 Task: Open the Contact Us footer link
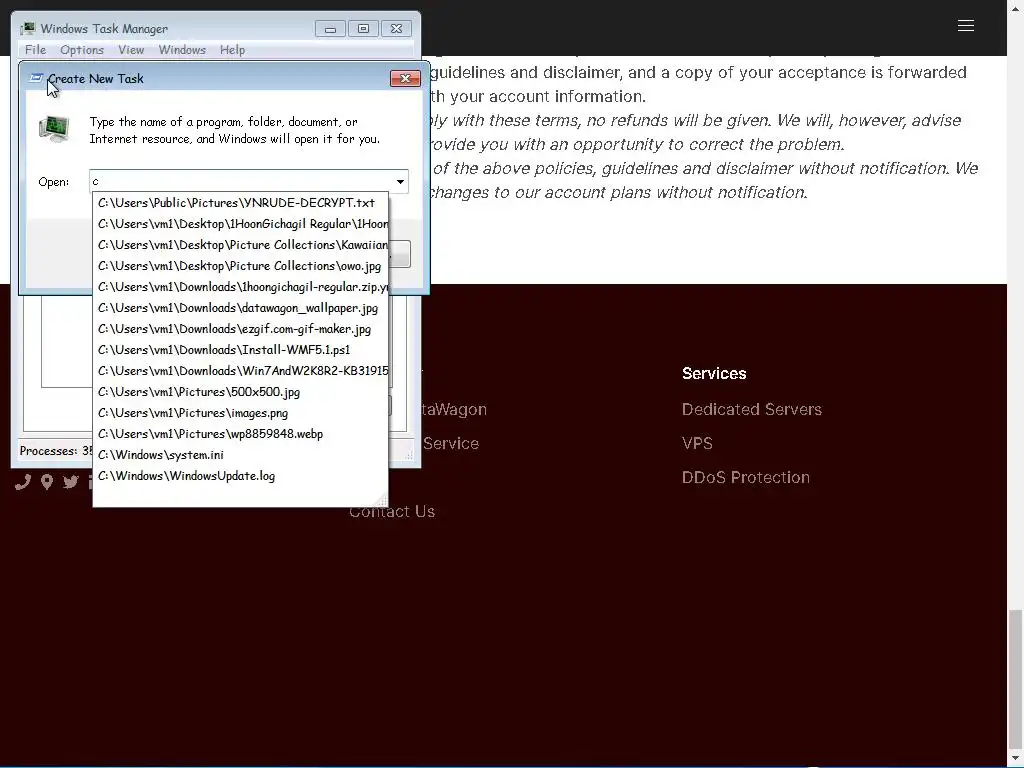click(392, 511)
